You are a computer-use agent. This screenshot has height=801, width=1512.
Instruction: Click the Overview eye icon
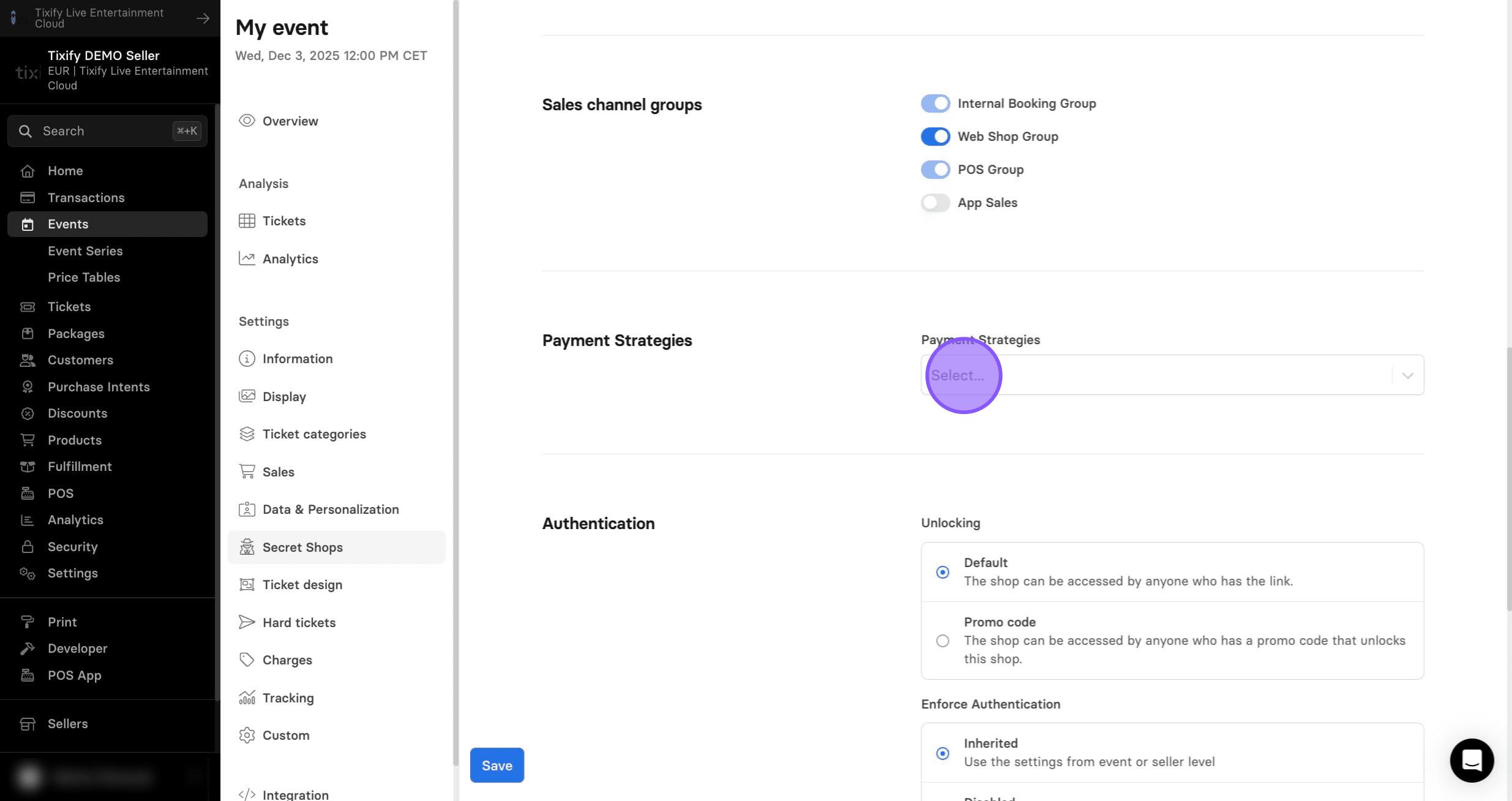(247, 121)
